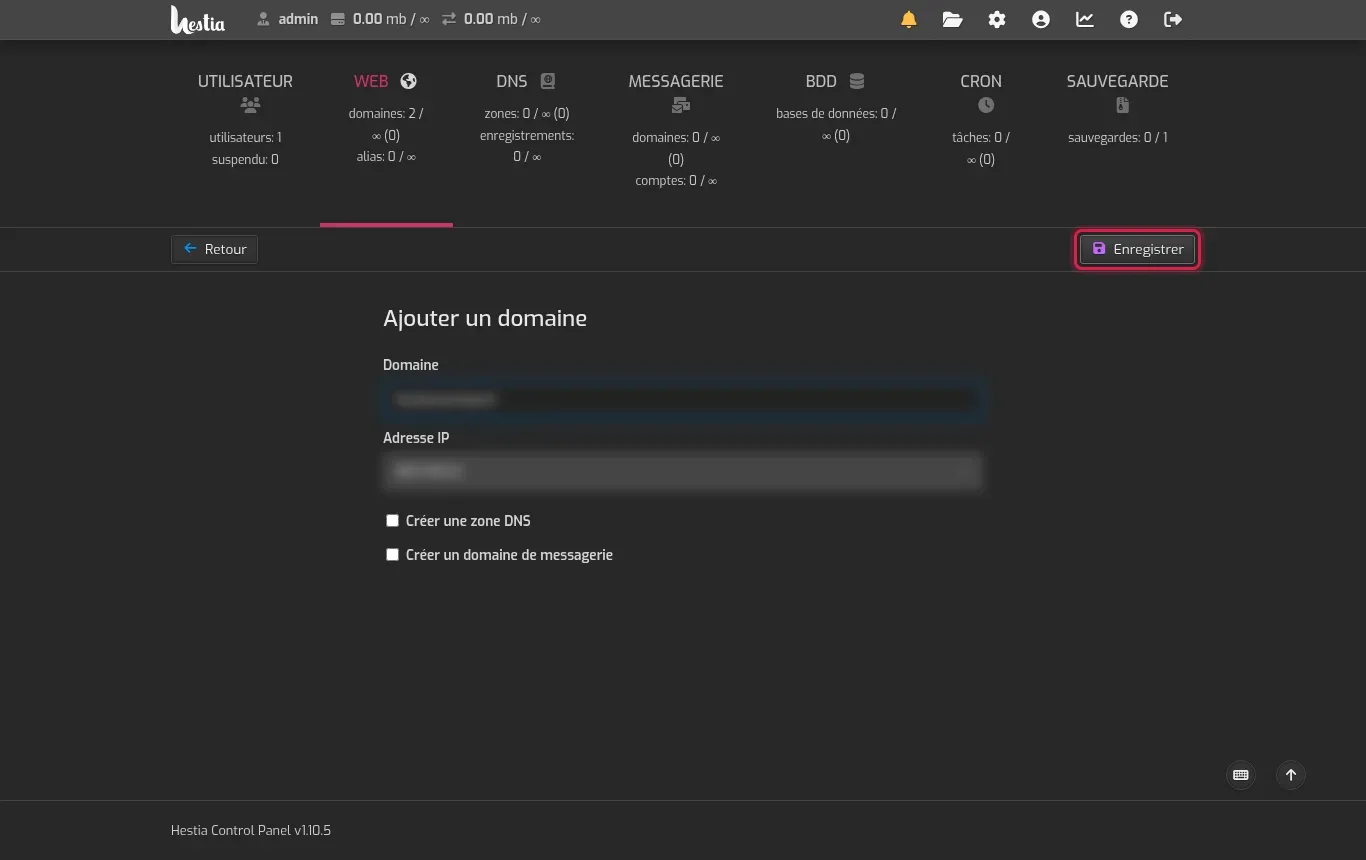
Task: Click the Hestia logo
Action: [198, 19]
